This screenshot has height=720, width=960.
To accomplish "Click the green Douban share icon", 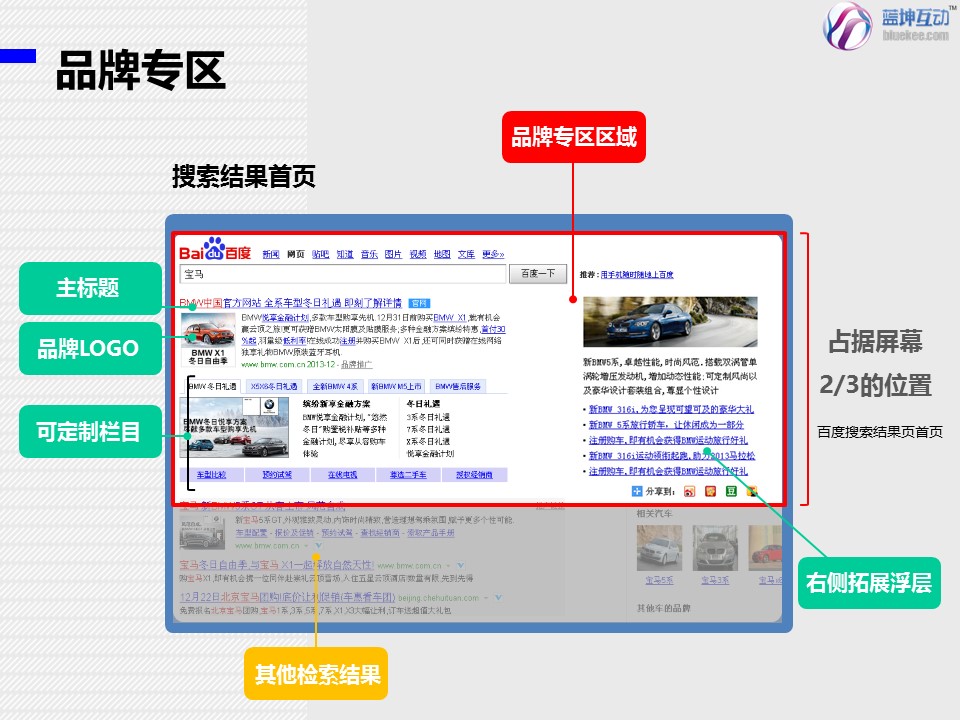I will [731, 491].
